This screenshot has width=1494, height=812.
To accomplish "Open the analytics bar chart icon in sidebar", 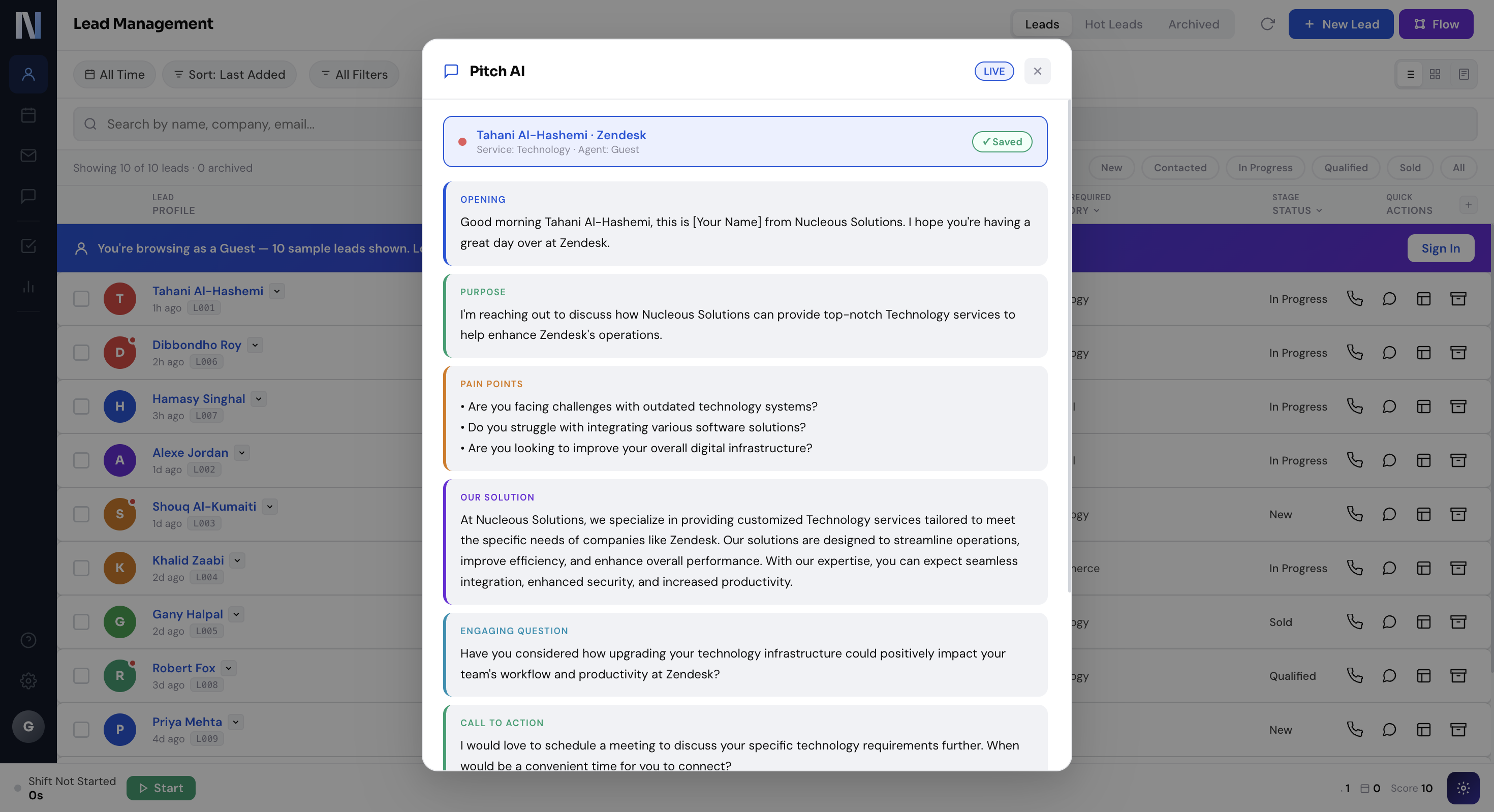I will (28, 287).
